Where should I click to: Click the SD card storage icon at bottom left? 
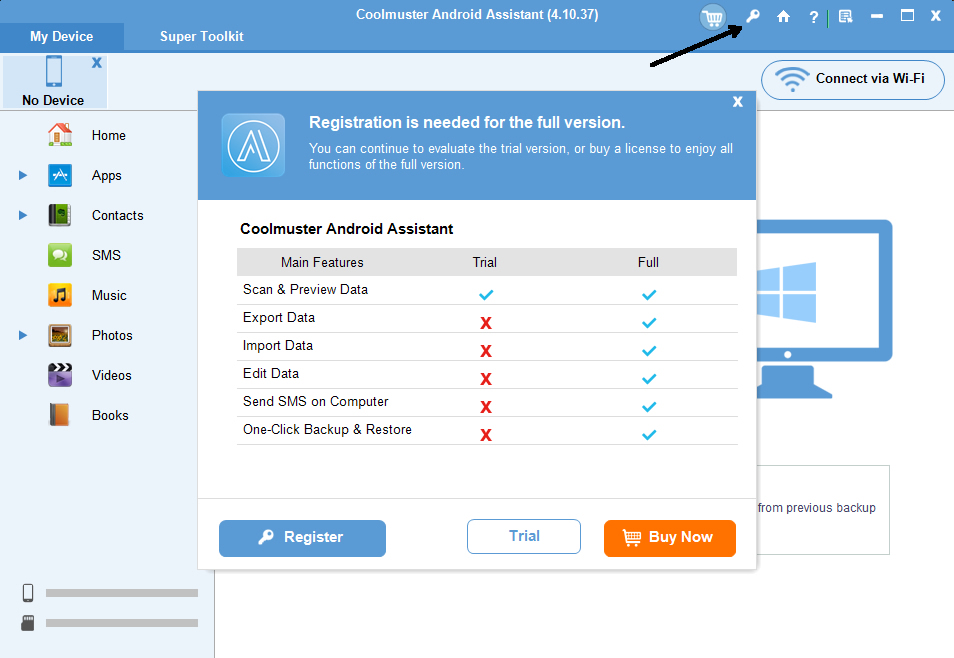click(28, 623)
